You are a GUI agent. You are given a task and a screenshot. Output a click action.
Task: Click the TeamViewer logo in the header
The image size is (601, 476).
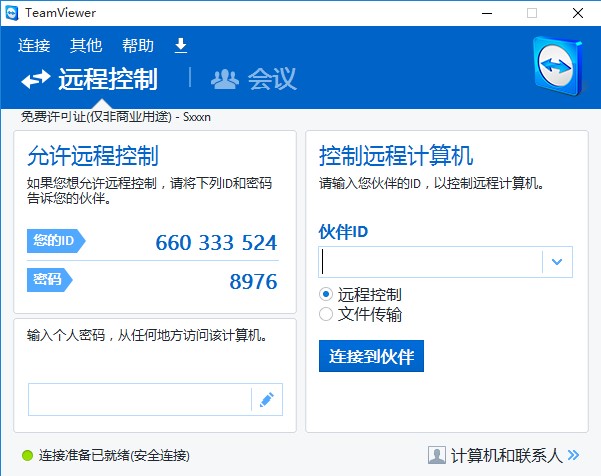point(558,66)
